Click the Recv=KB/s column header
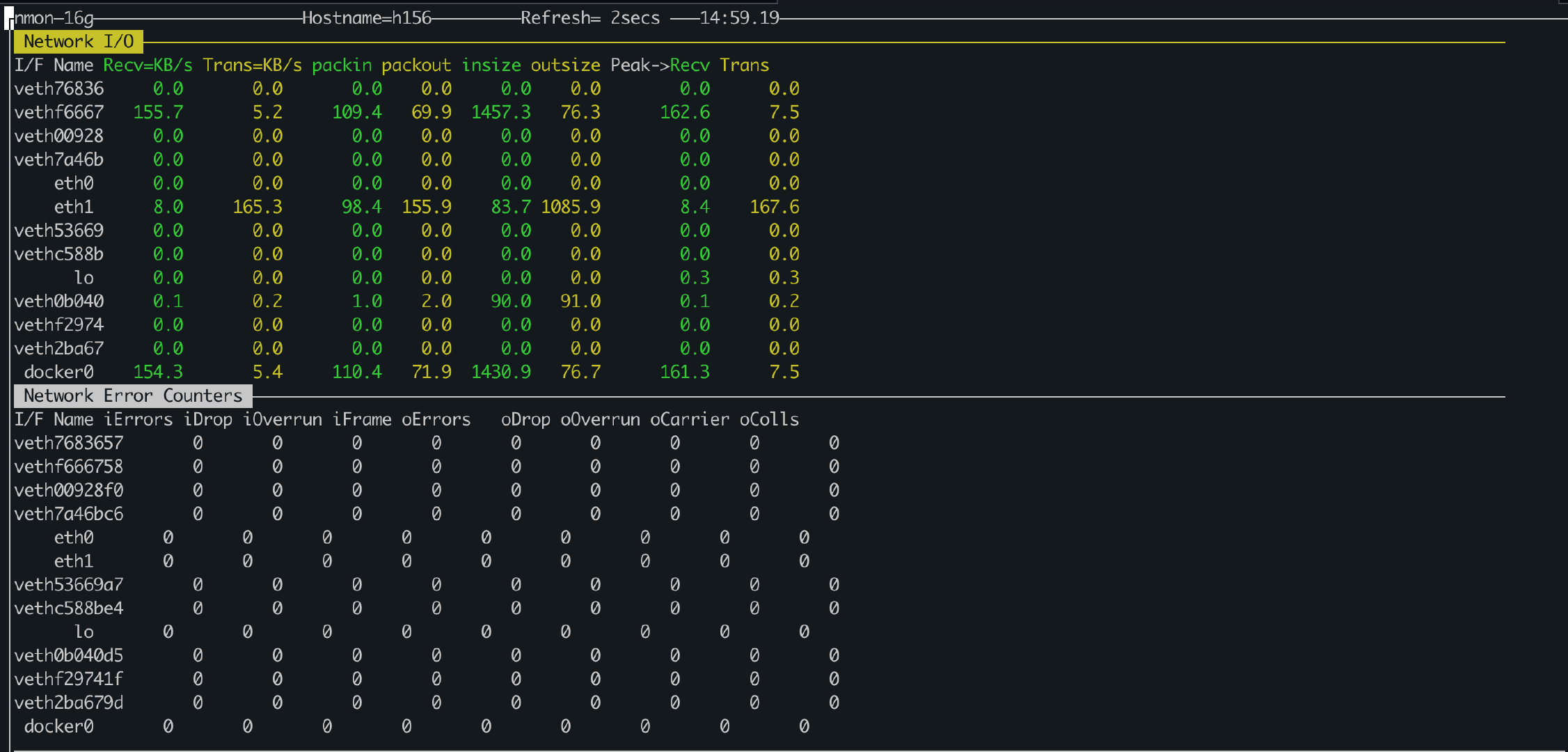 (148, 65)
